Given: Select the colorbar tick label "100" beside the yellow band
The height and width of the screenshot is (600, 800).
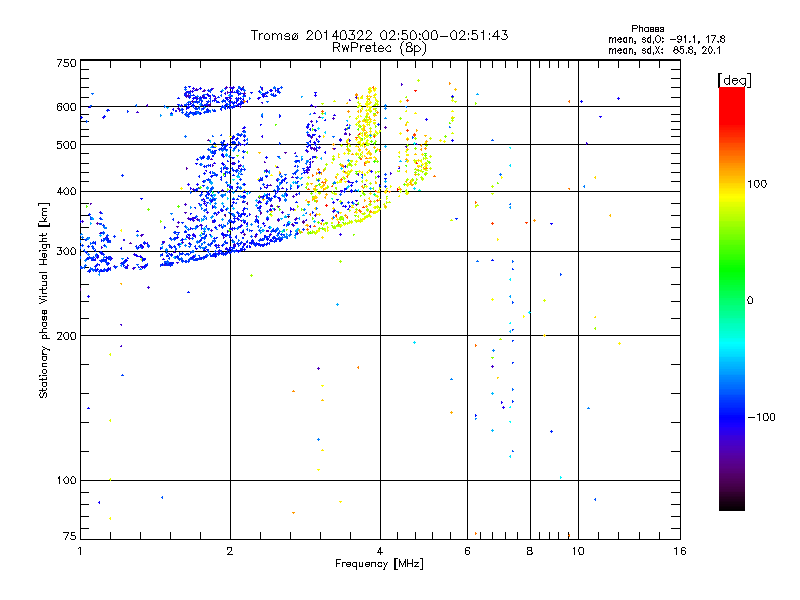Looking at the screenshot, I should 757,184.
